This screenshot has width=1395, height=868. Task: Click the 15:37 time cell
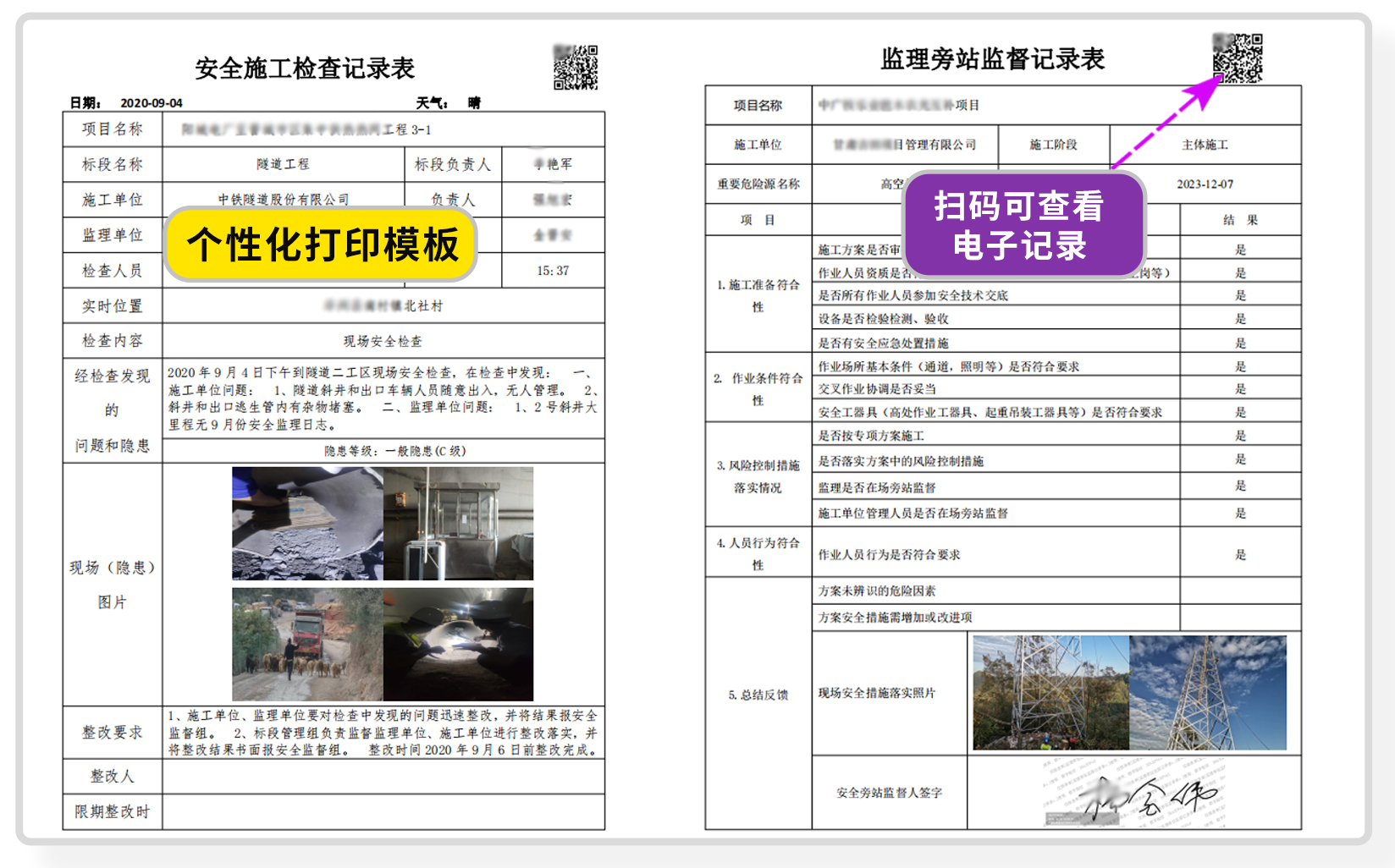[553, 271]
